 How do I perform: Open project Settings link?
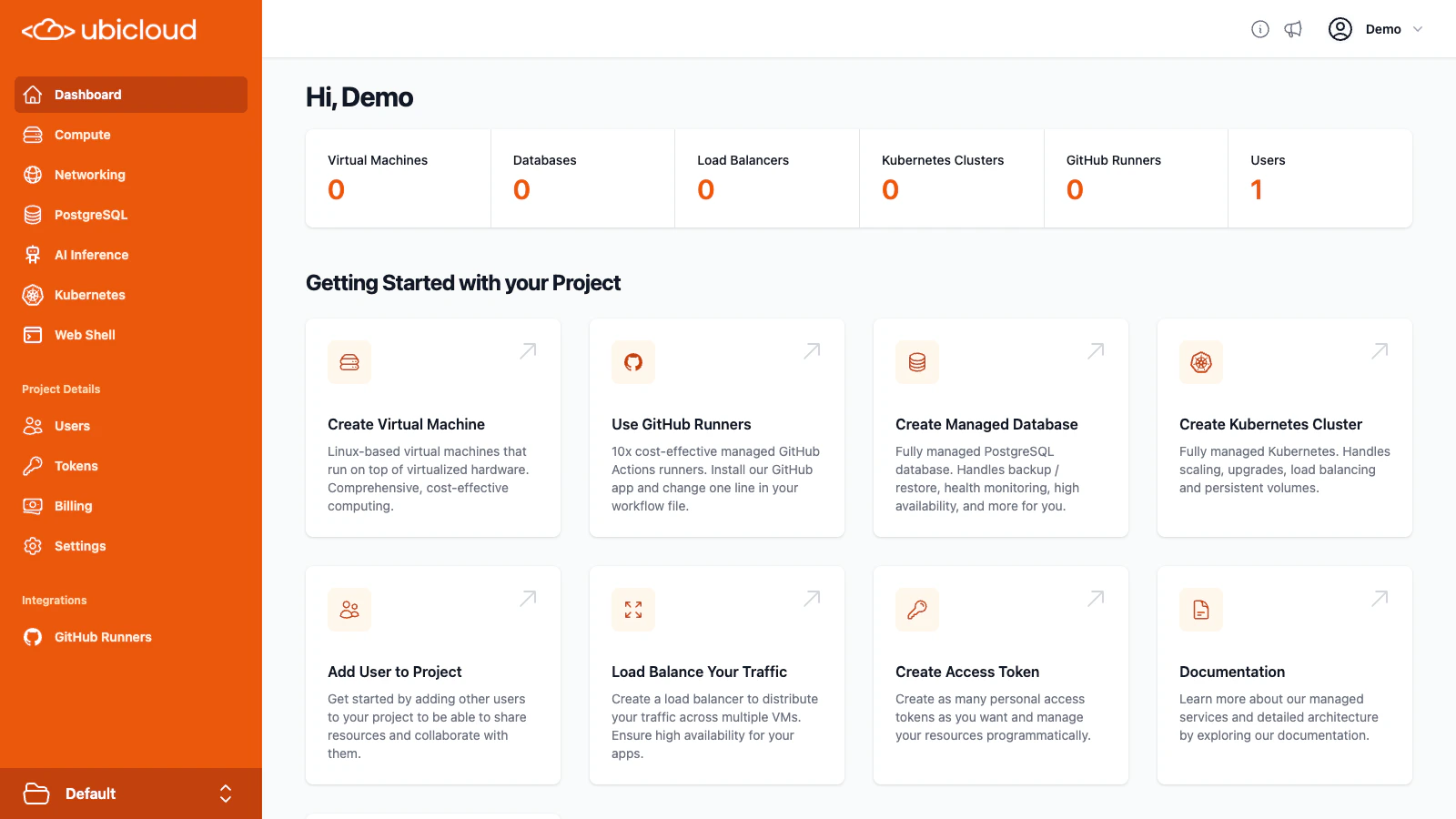[131, 546]
